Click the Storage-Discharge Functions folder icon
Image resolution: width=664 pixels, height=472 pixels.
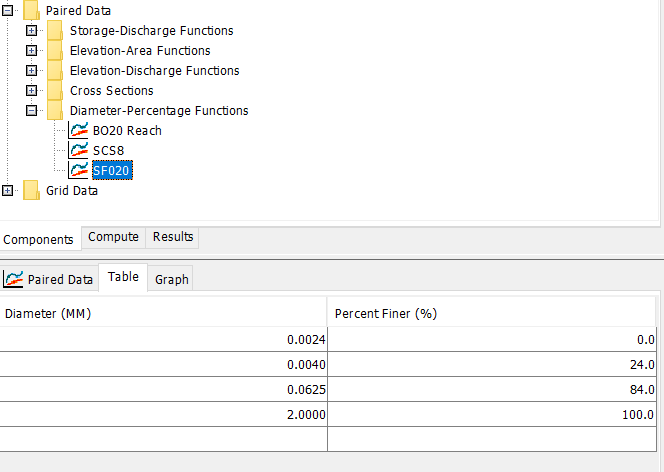tap(54, 31)
